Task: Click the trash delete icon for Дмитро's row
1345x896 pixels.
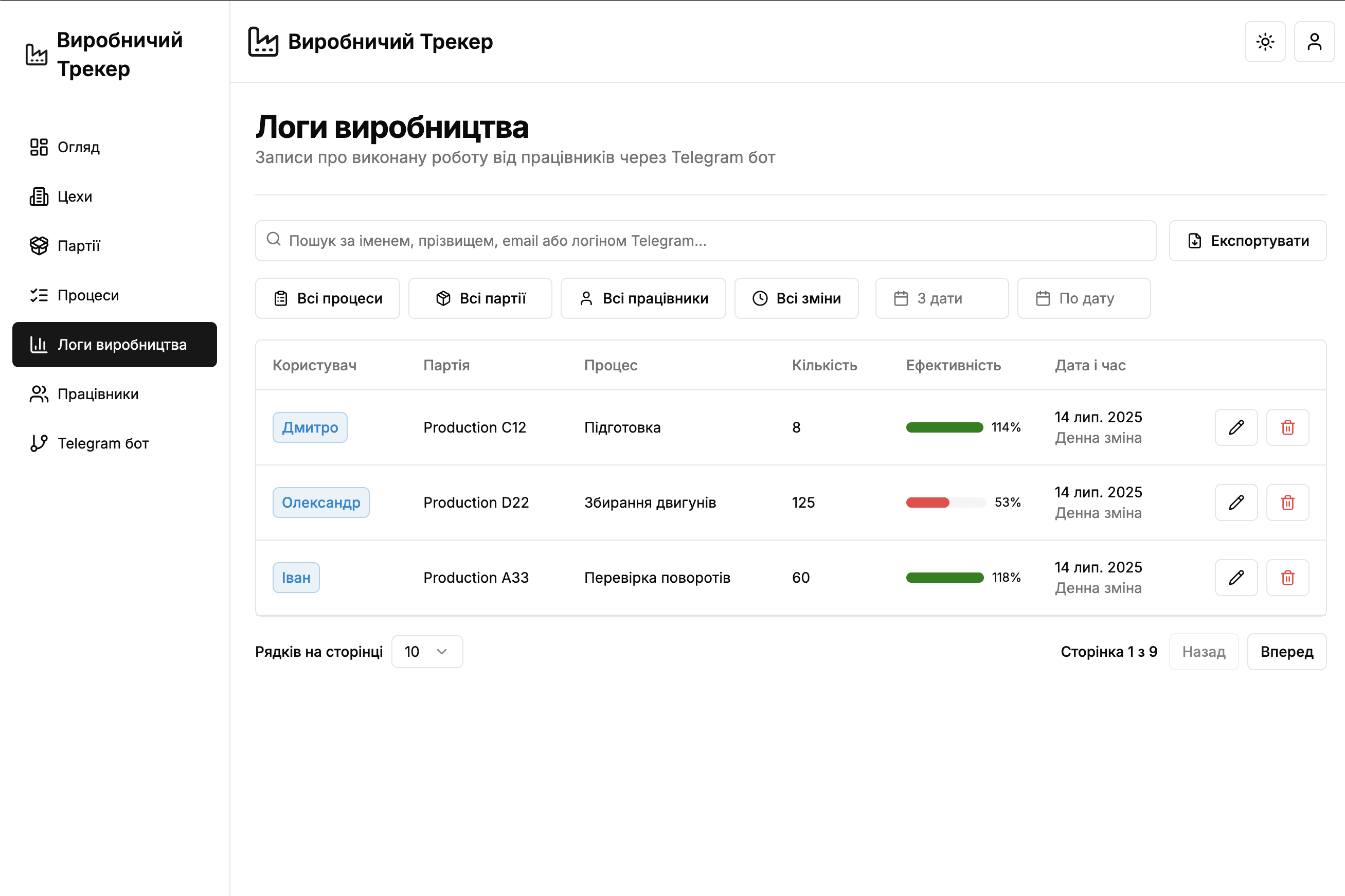Action: point(1287,427)
